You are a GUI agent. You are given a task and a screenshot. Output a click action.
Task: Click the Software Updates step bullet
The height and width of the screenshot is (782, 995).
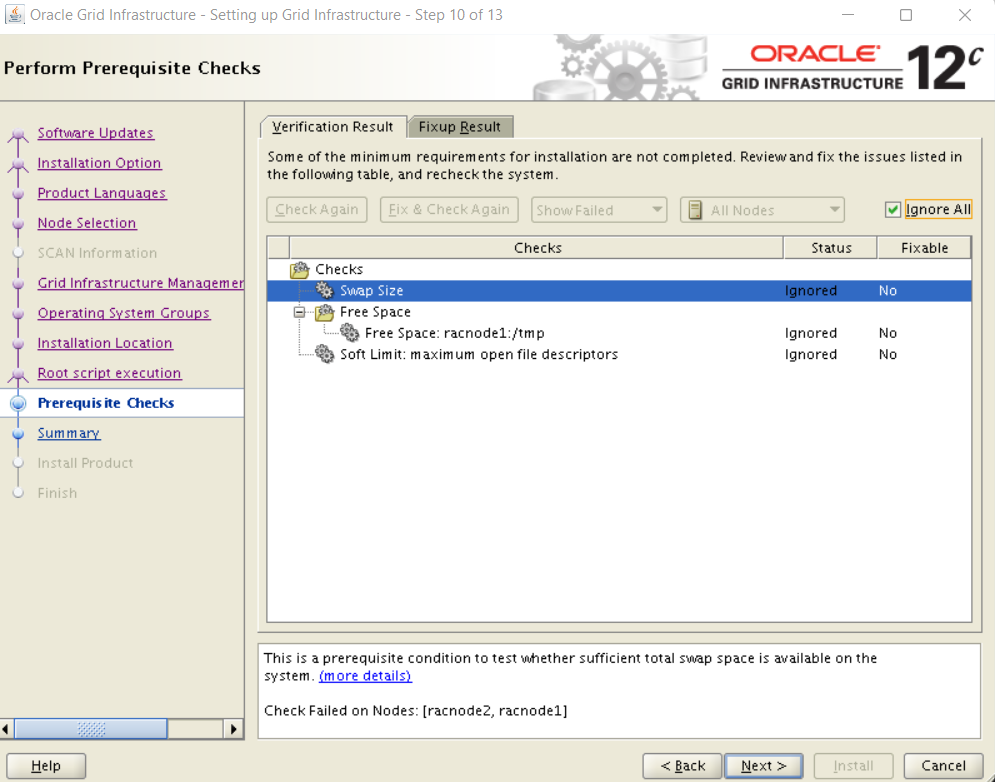click(x=18, y=134)
